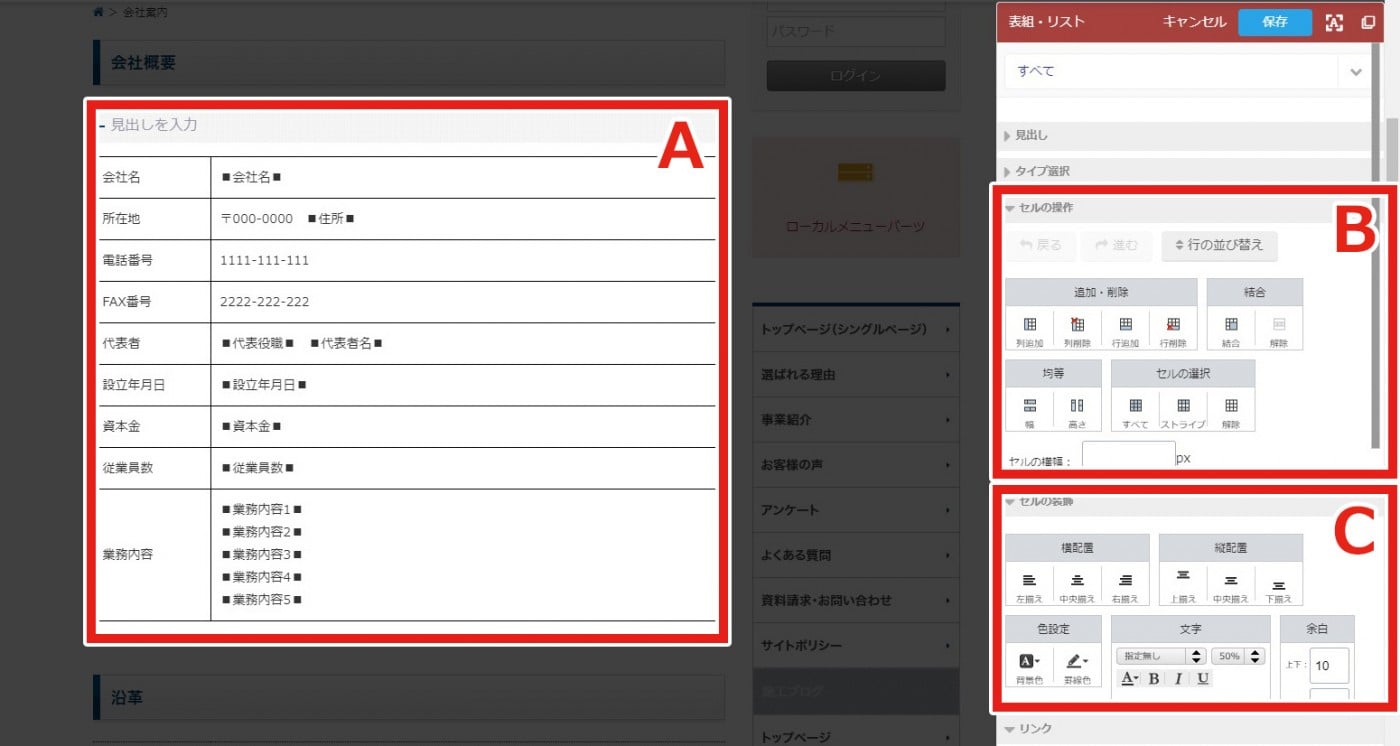This screenshot has width=1400, height=746.
Task: Open the すべて dropdown at panel top
Action: (1186, 71)
